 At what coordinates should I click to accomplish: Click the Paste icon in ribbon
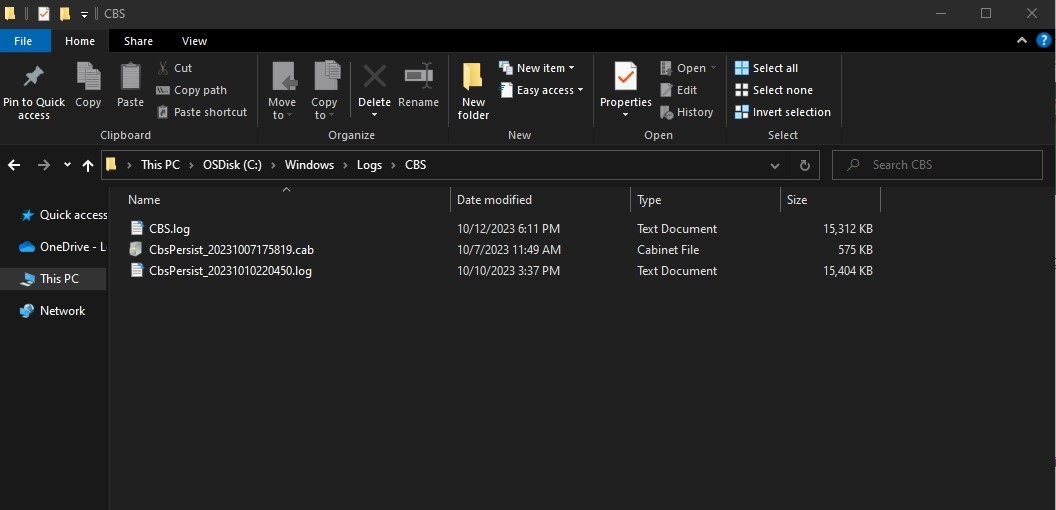[130, 77]
